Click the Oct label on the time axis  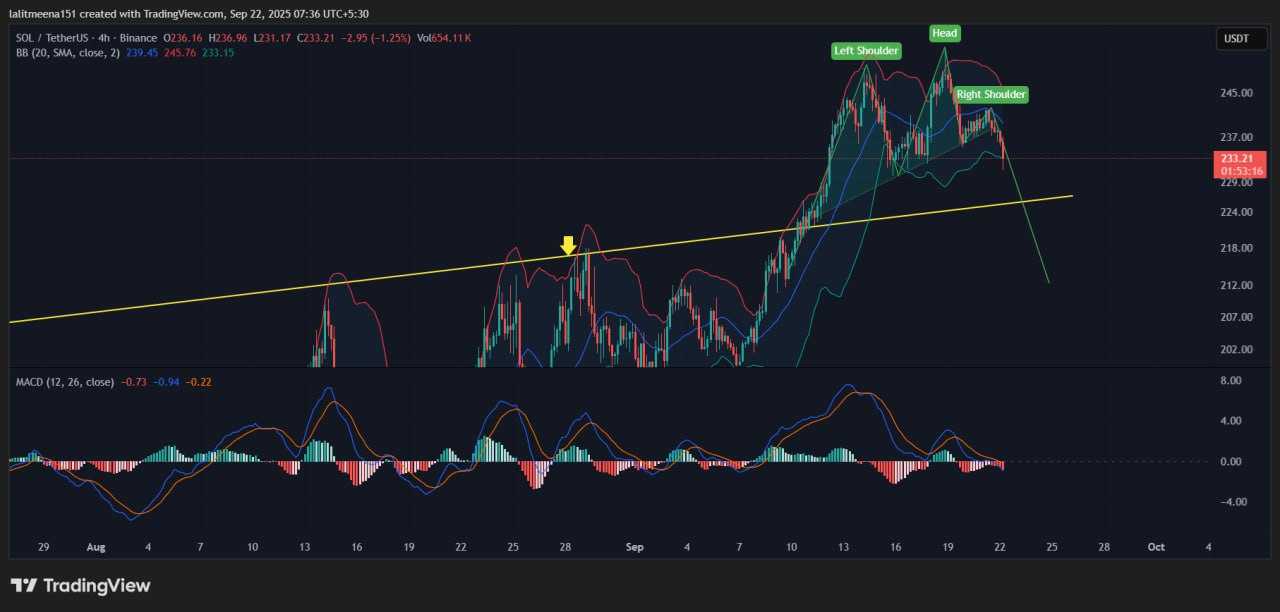1156,547
